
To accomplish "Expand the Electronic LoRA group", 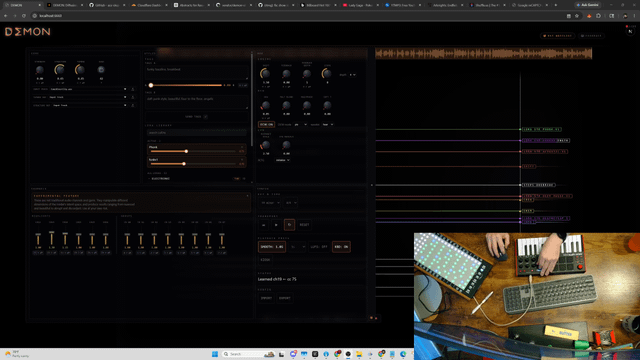I will click(x=159, y=179).
